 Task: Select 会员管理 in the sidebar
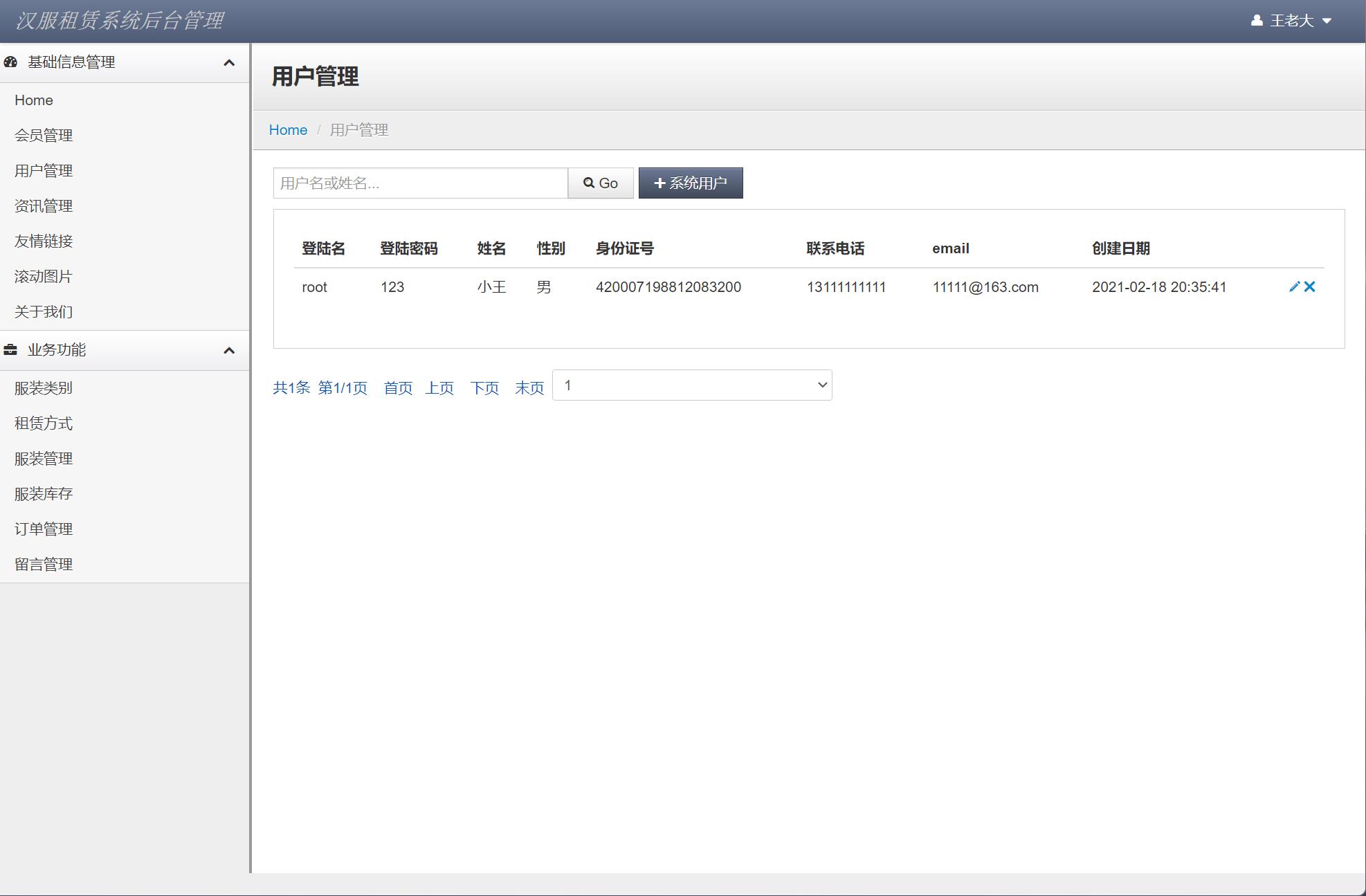(x=44, y=136)
